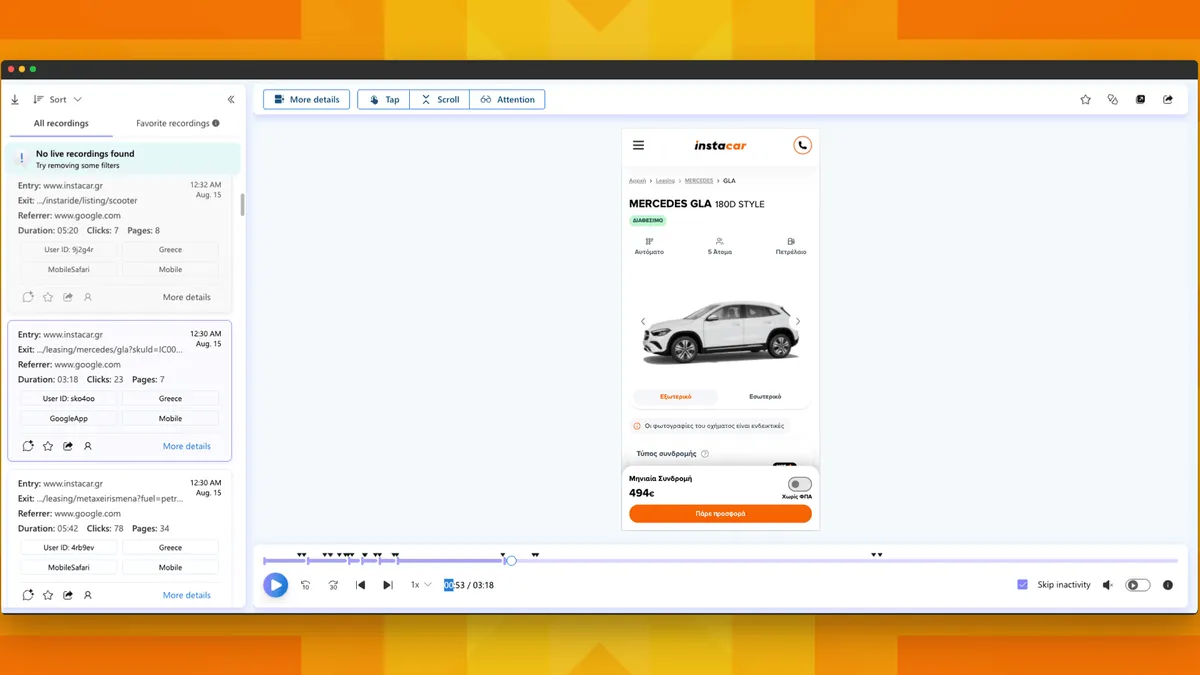
Task: Share the recording via the top-right share icon
Action: pos(1168,99)
